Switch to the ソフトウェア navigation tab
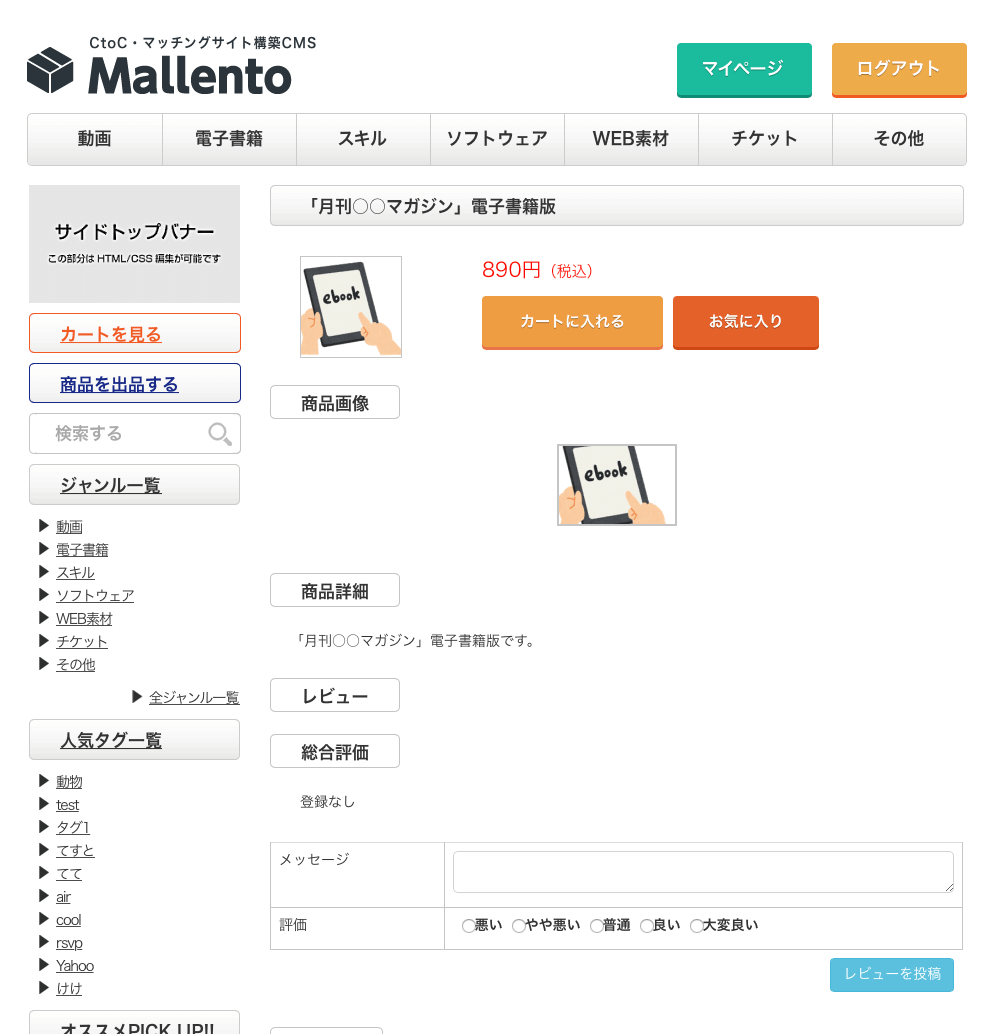Viewport: 995px width, 1034px height. click(x=497, y=139)
